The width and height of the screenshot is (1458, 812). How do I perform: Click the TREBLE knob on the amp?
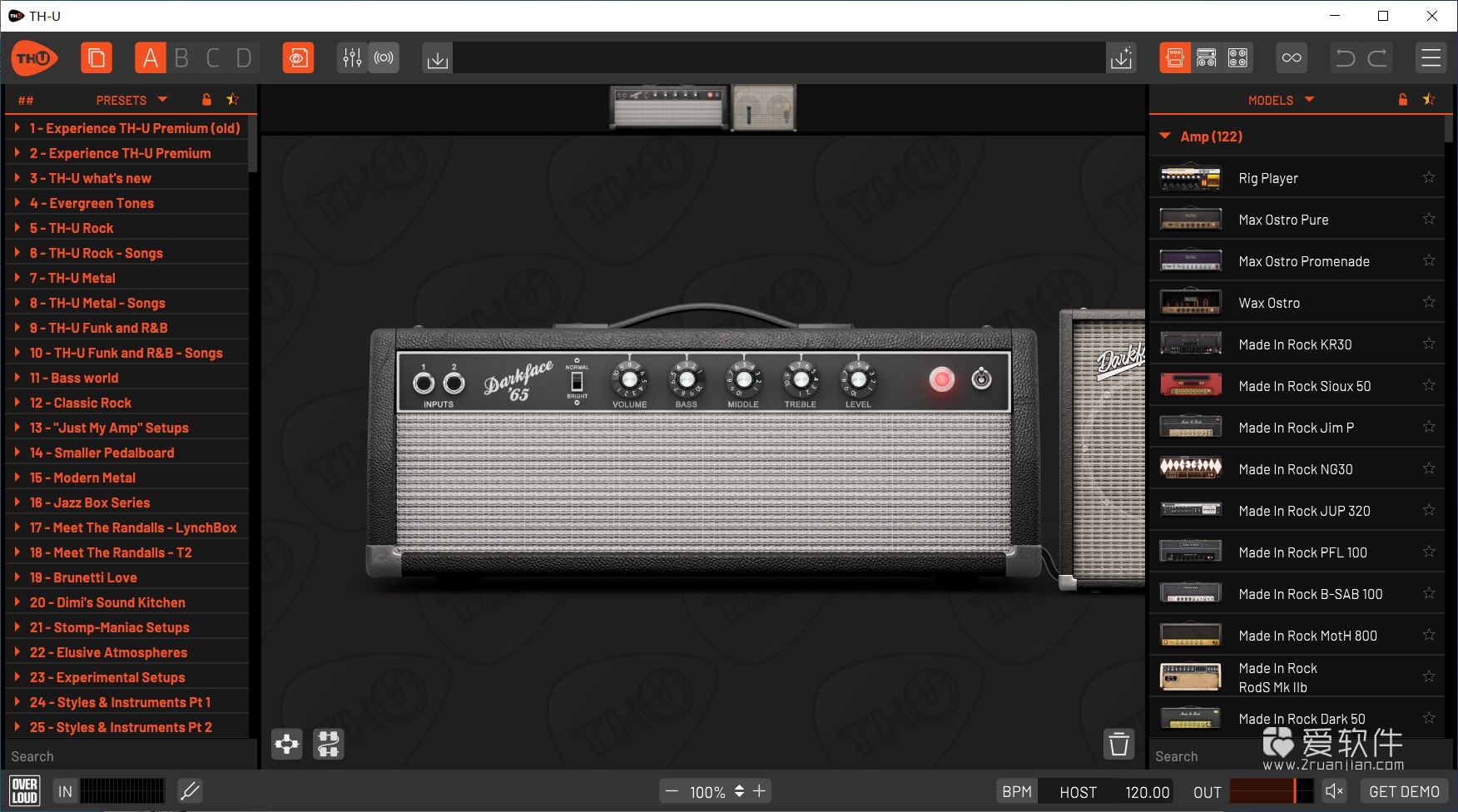coord(801,380)
